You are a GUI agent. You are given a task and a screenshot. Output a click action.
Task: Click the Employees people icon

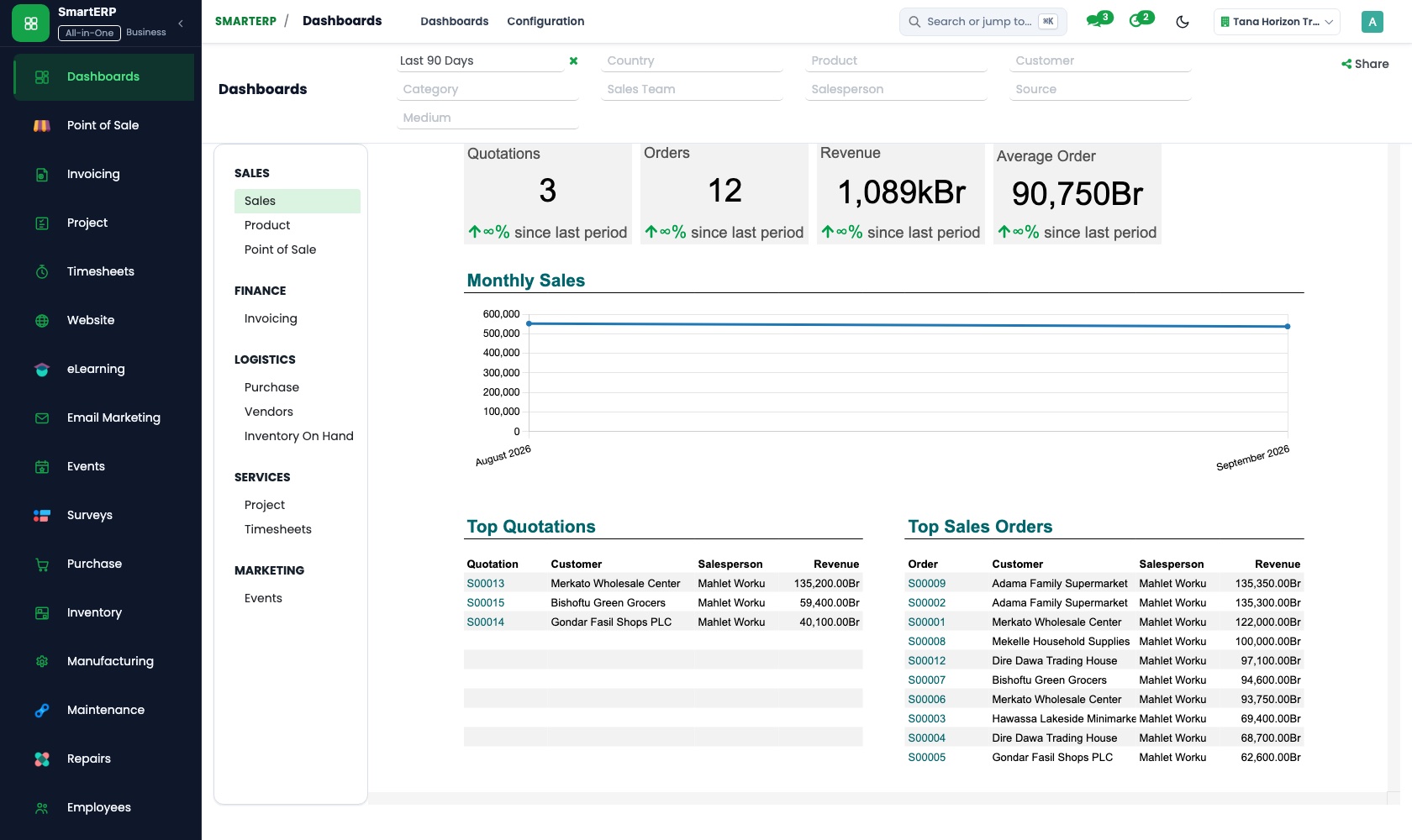pos(42,807)
